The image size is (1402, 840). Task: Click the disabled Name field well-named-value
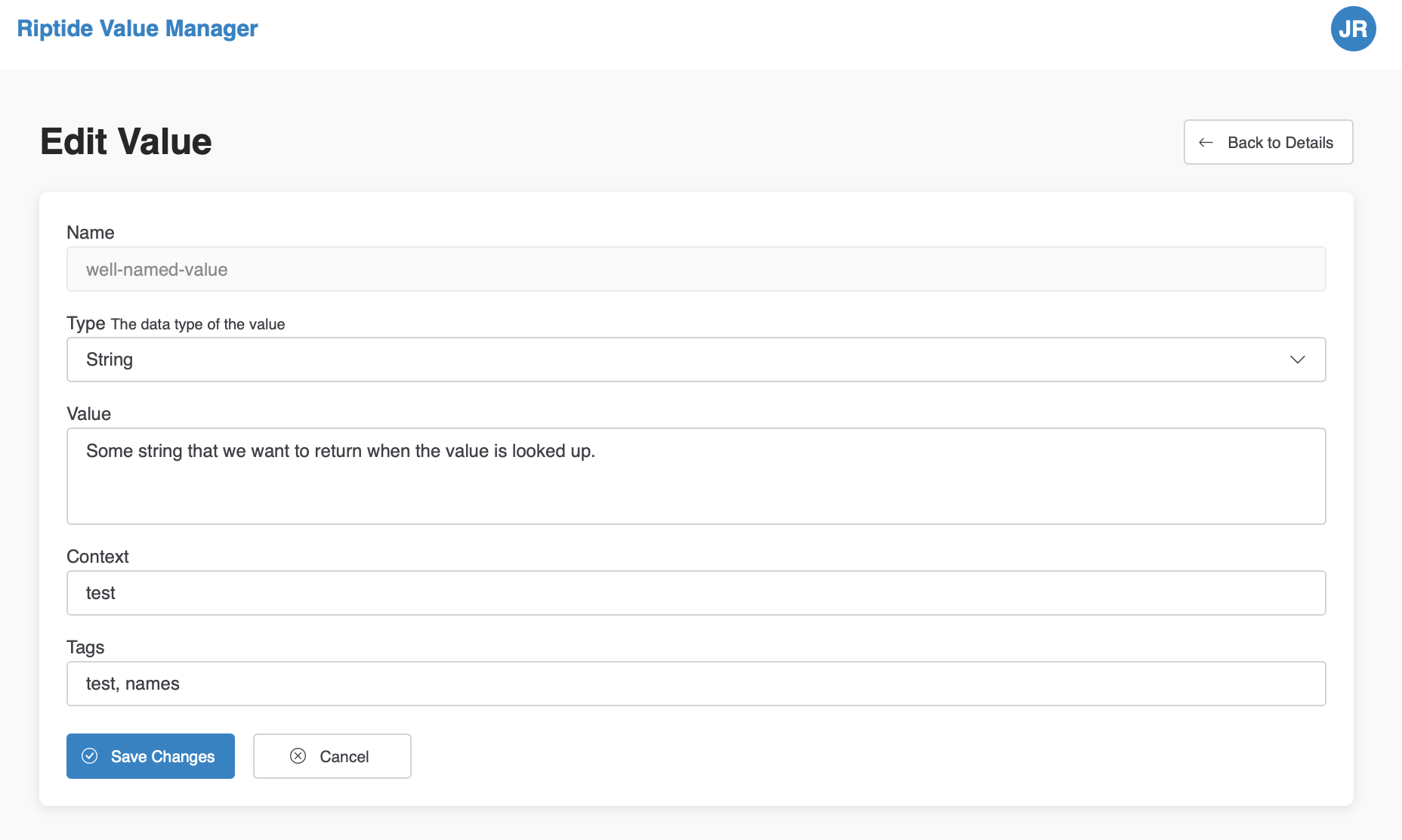(695, 270)
